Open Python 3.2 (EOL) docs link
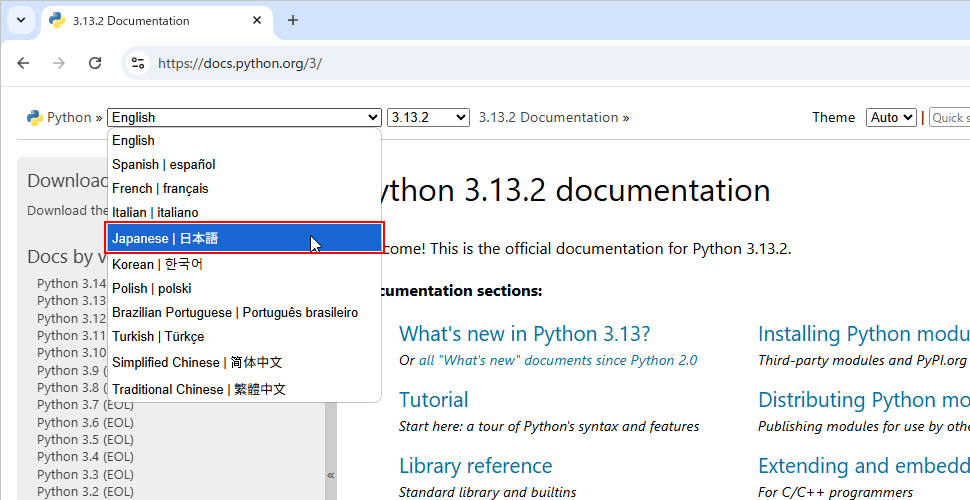The width and height of the screenshot is (970, 500). click(x=85, y=493)
